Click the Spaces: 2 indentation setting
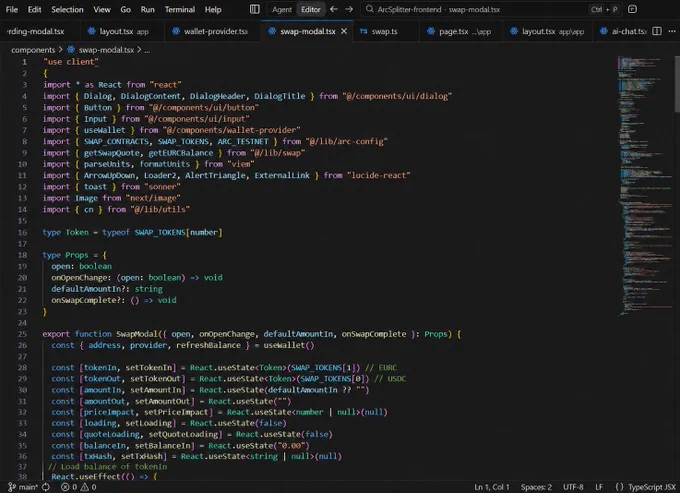Viewport: 680px width, 493px height. tap(536, 487)
